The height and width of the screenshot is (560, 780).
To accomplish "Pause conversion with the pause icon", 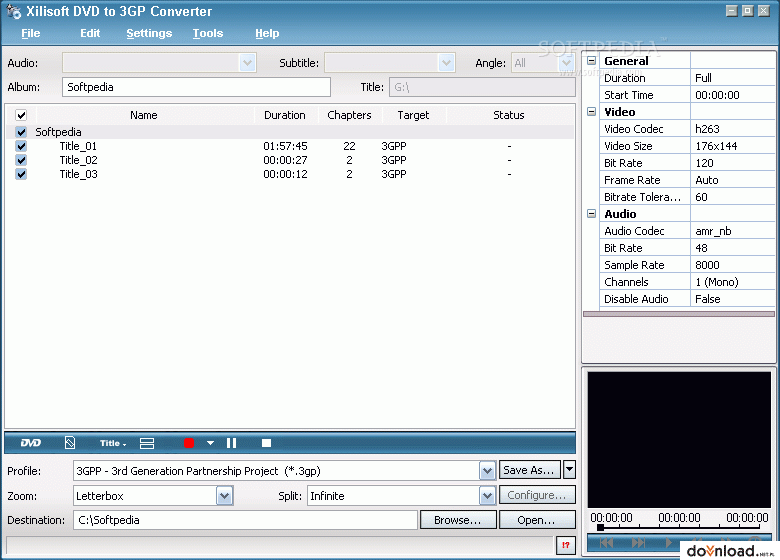I will click(x=231, y=443).
